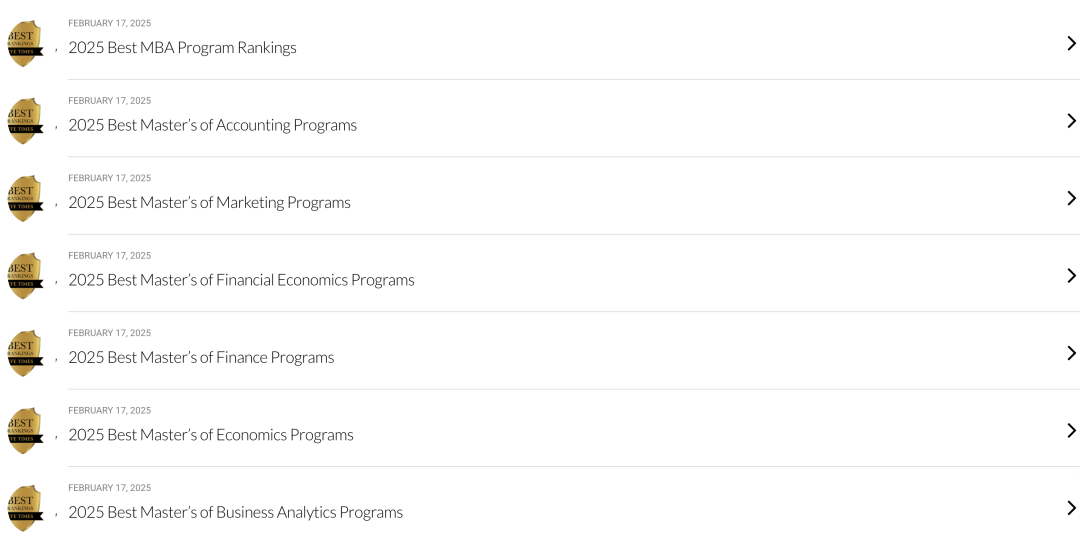This screenshot has height=539, width=1080.
Task: Open 2025 Best Master's of Accounting Programs
Action: click(x=212, y=125)
